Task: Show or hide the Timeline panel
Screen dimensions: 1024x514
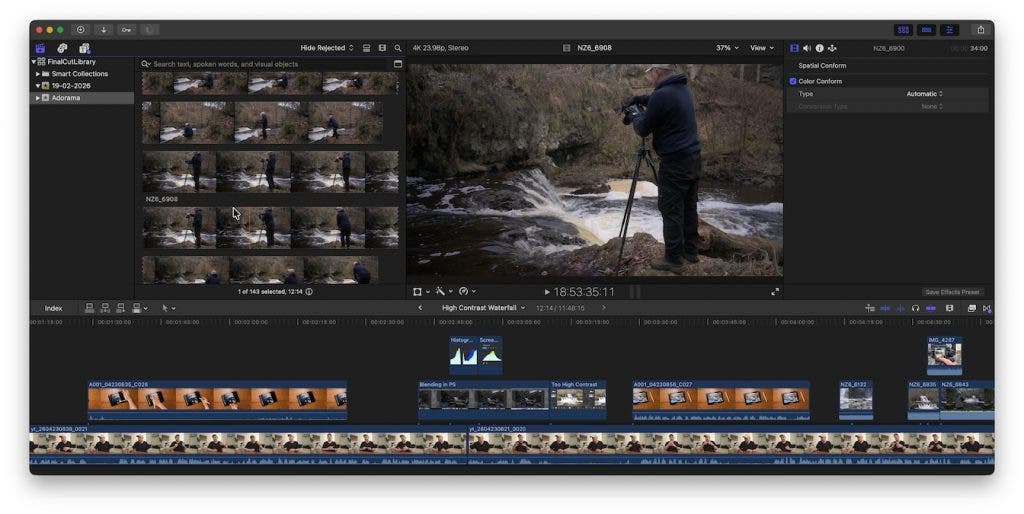Action: point(926,29)
